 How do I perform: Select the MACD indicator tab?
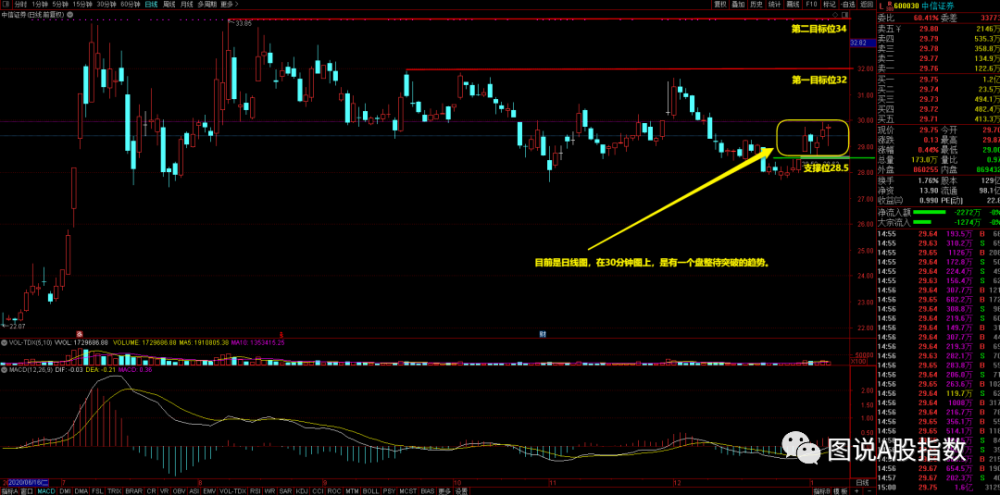47,491
